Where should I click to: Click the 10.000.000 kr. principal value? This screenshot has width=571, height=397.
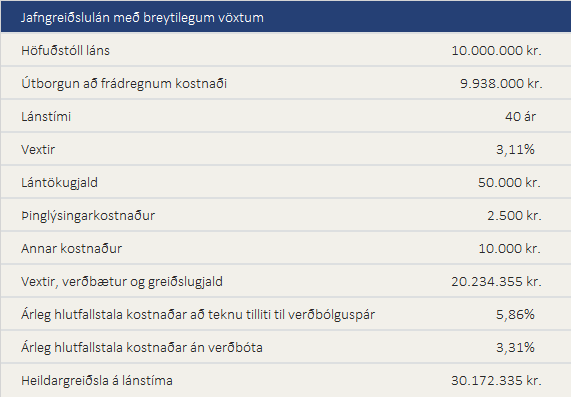click(496, 50)
